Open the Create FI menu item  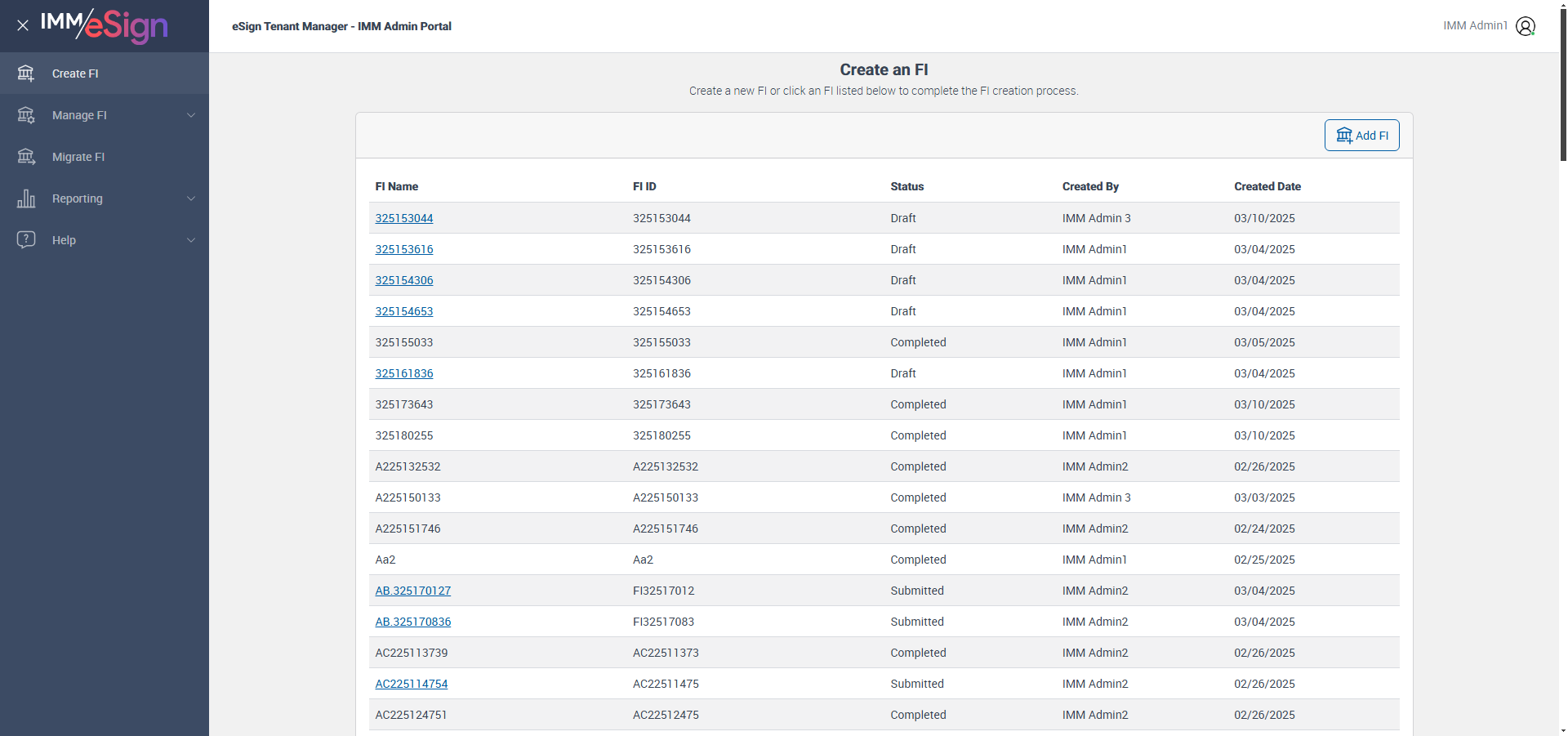105,74
